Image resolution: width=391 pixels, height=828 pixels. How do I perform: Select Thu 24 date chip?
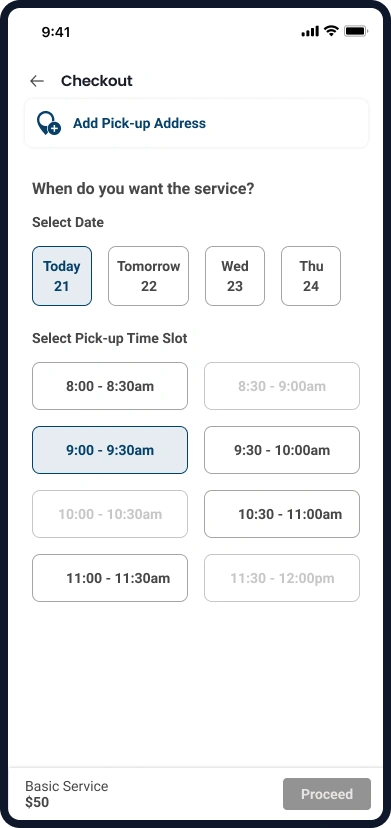pos(311,276)
